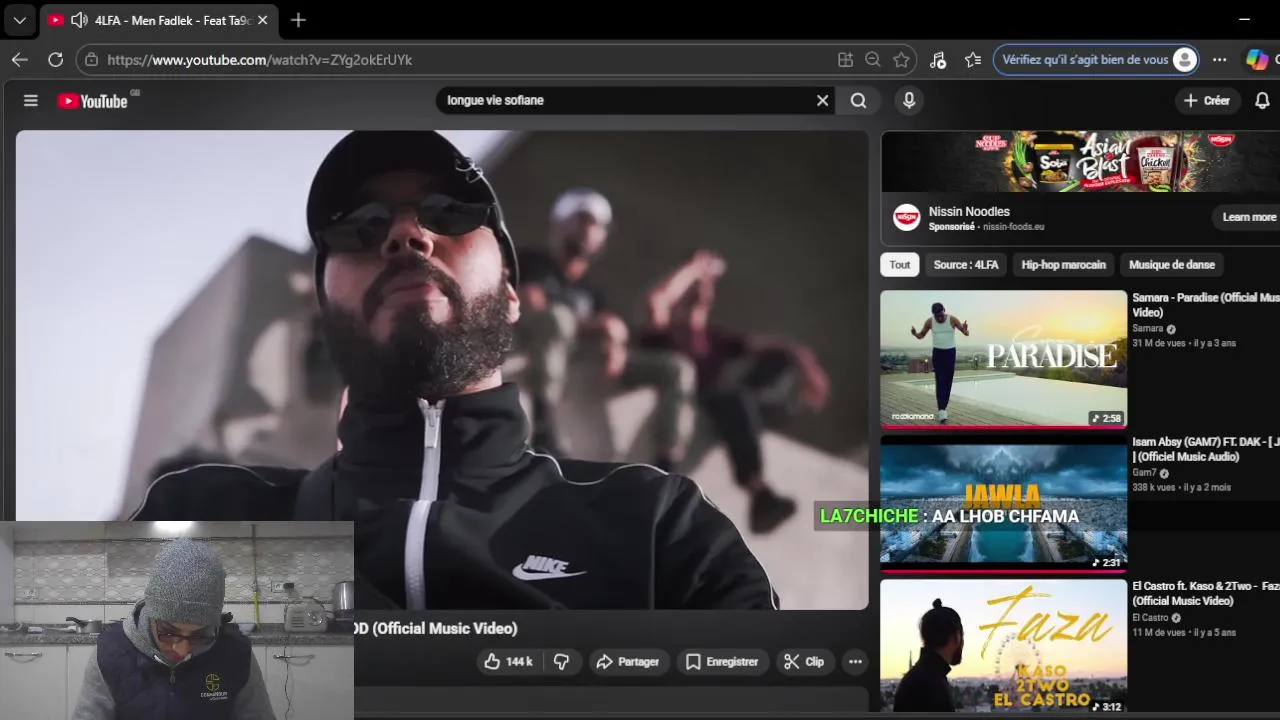Click the Créer button

click(x=1207, y=100)
